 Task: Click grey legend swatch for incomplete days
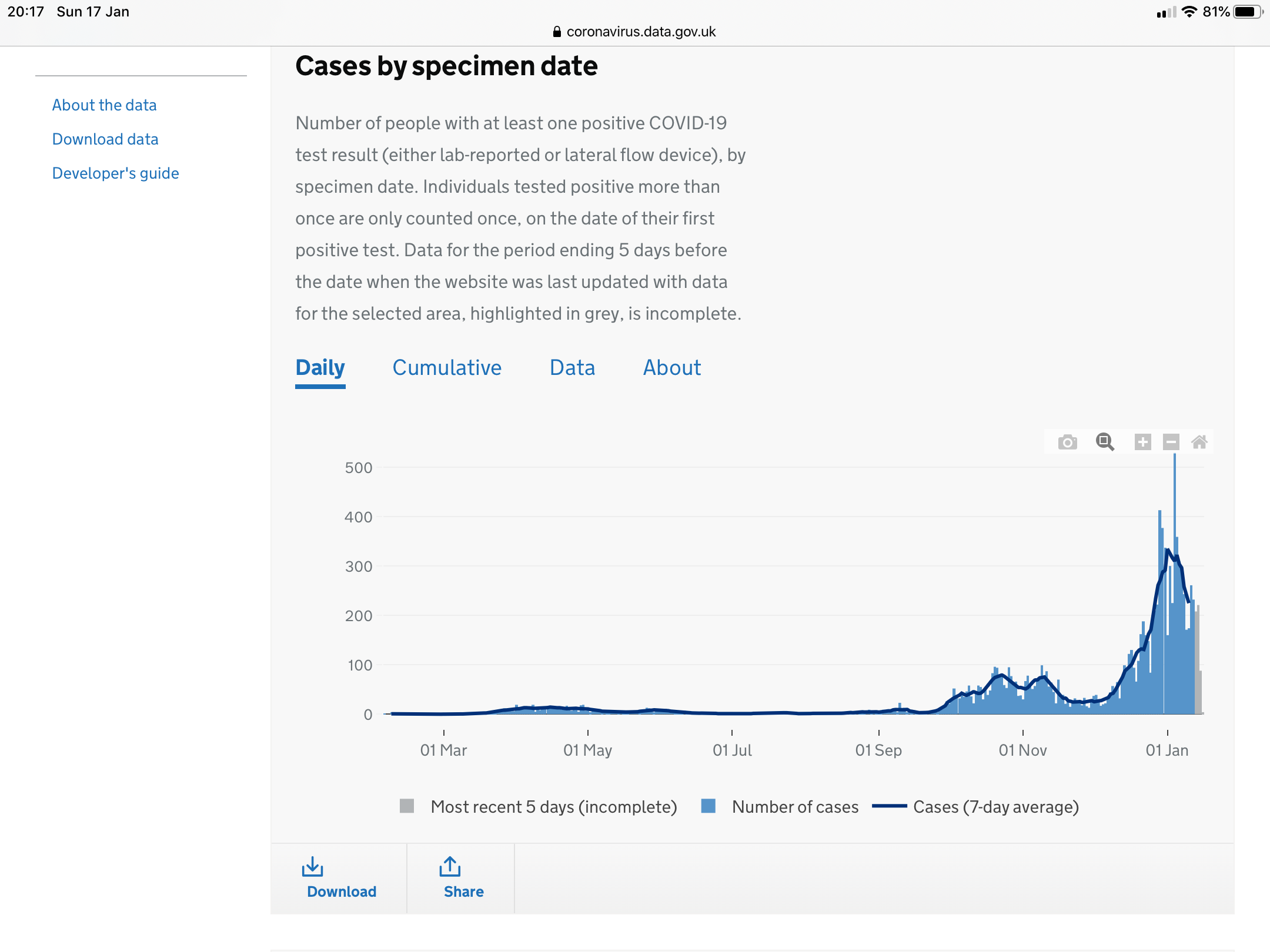pyautogui.click(x=407, y=806)
